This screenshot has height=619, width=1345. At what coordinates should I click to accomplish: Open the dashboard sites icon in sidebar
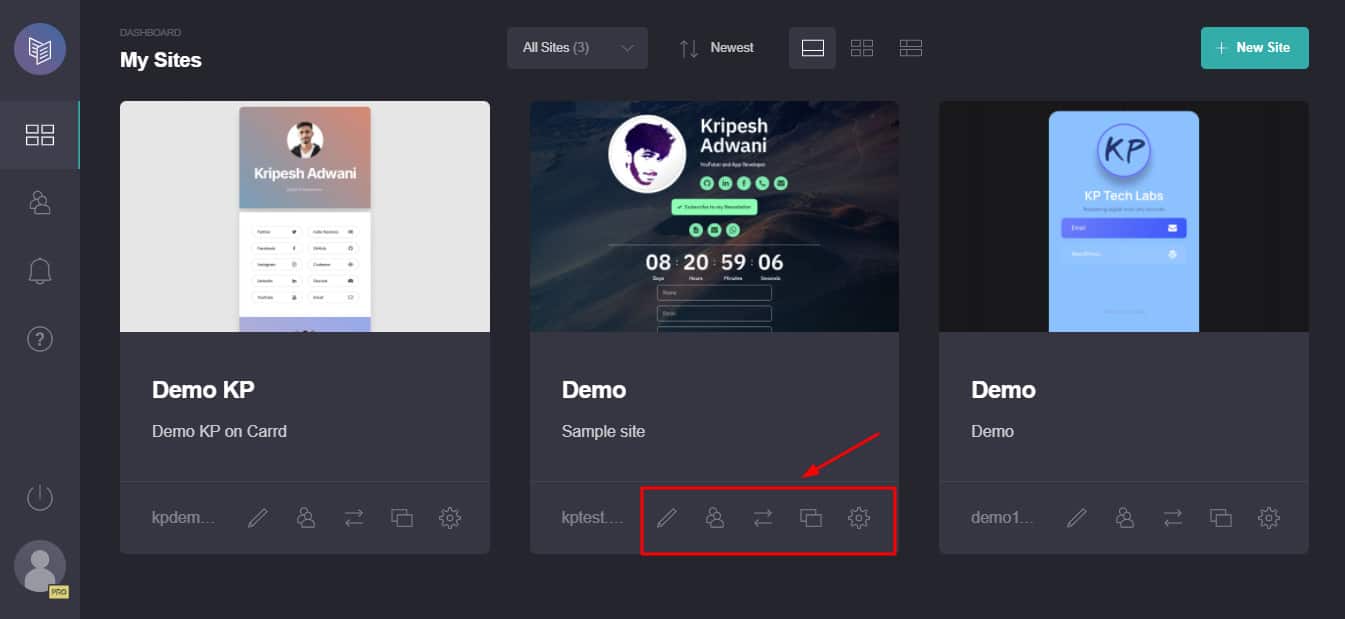[x=40, y=135]
